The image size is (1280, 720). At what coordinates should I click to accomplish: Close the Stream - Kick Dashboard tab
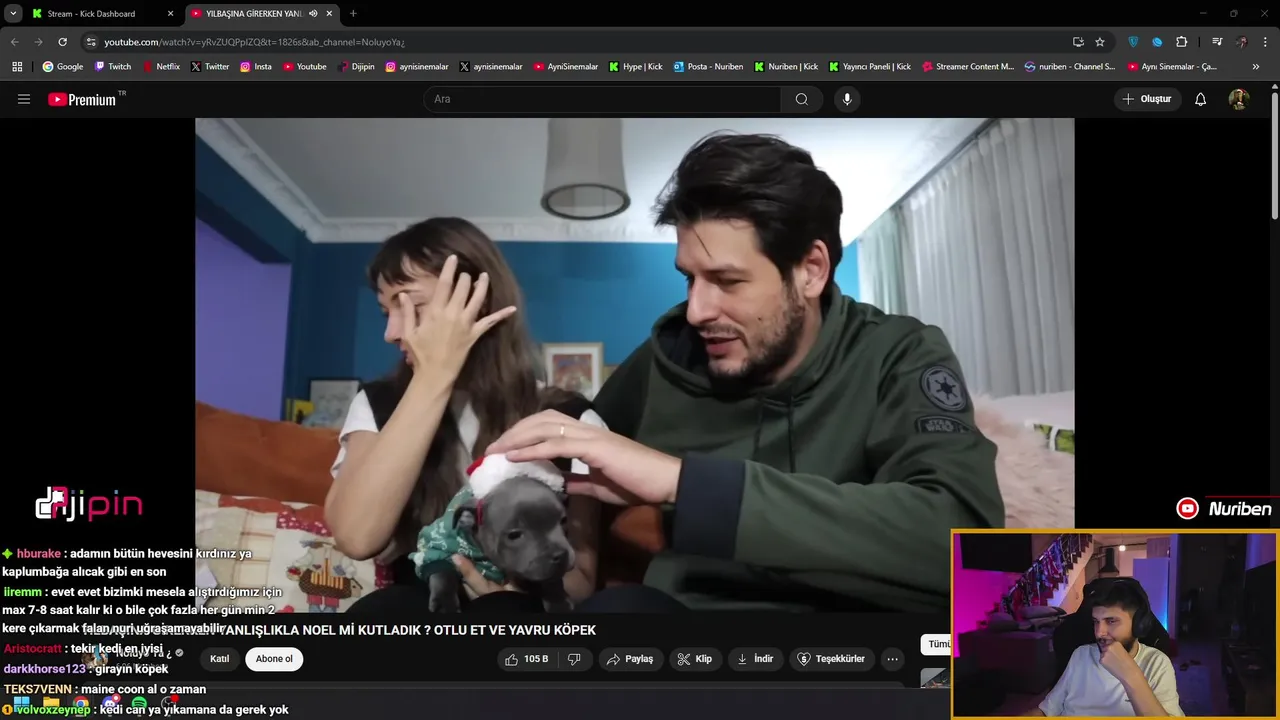pyautogui.click(x=170, y=14)
